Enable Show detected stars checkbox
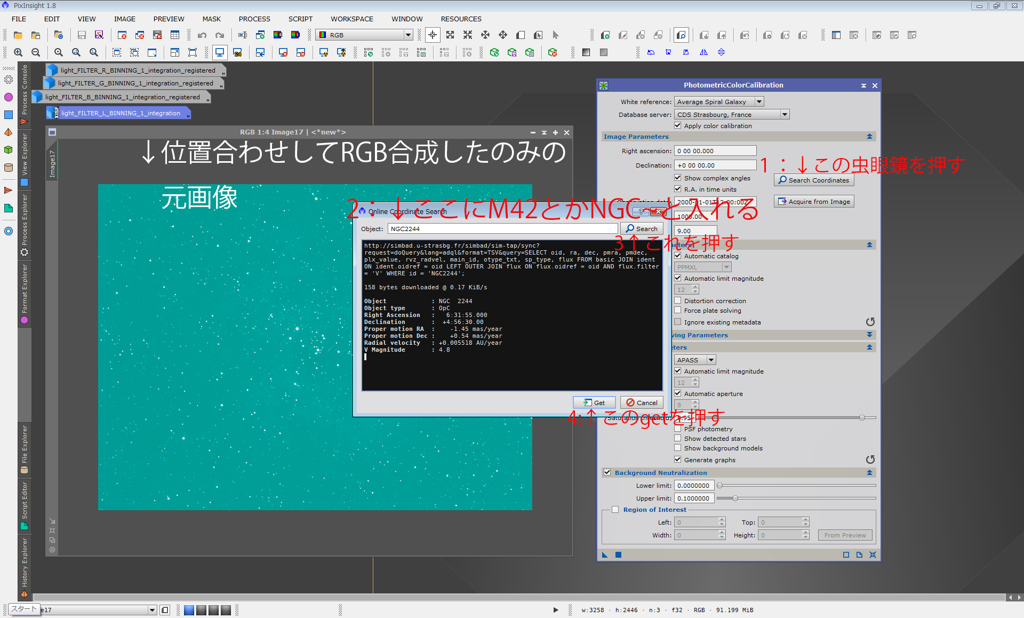The height and width of the screenshot is (618, 1024). point(678,438)
